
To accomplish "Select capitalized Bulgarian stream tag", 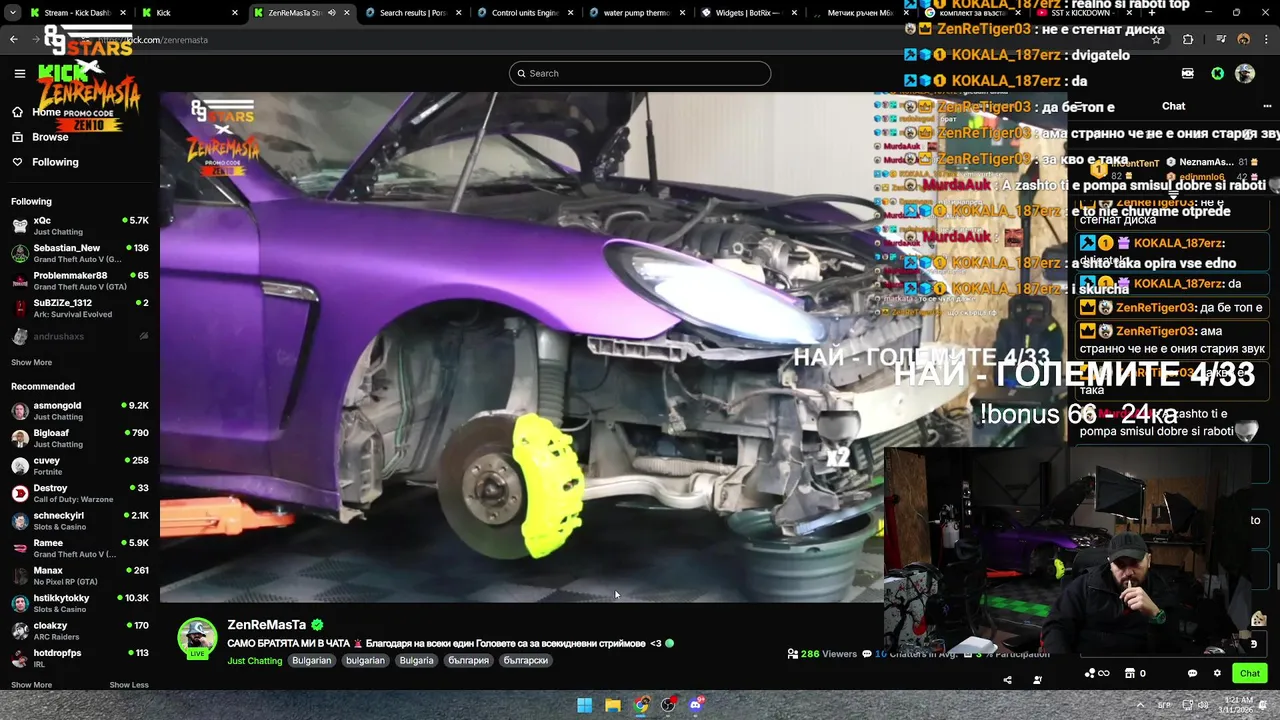I will [311, 661].
